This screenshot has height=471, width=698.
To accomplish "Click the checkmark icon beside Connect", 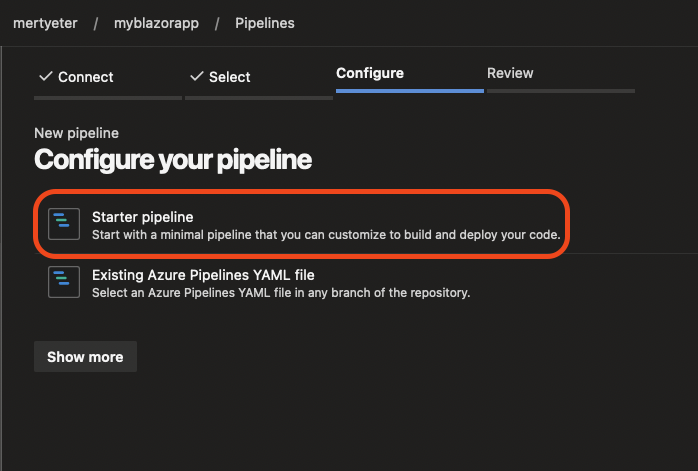I will pos(46,77).
